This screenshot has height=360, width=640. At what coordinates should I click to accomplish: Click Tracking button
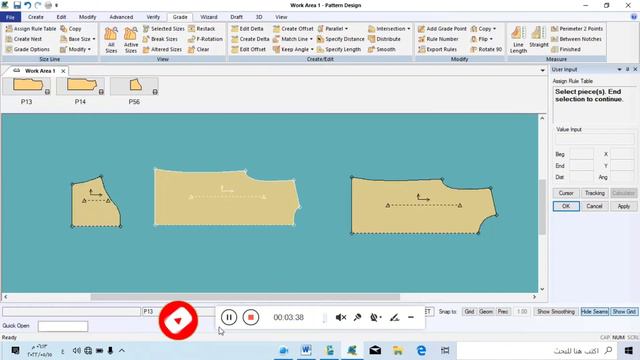594,193
